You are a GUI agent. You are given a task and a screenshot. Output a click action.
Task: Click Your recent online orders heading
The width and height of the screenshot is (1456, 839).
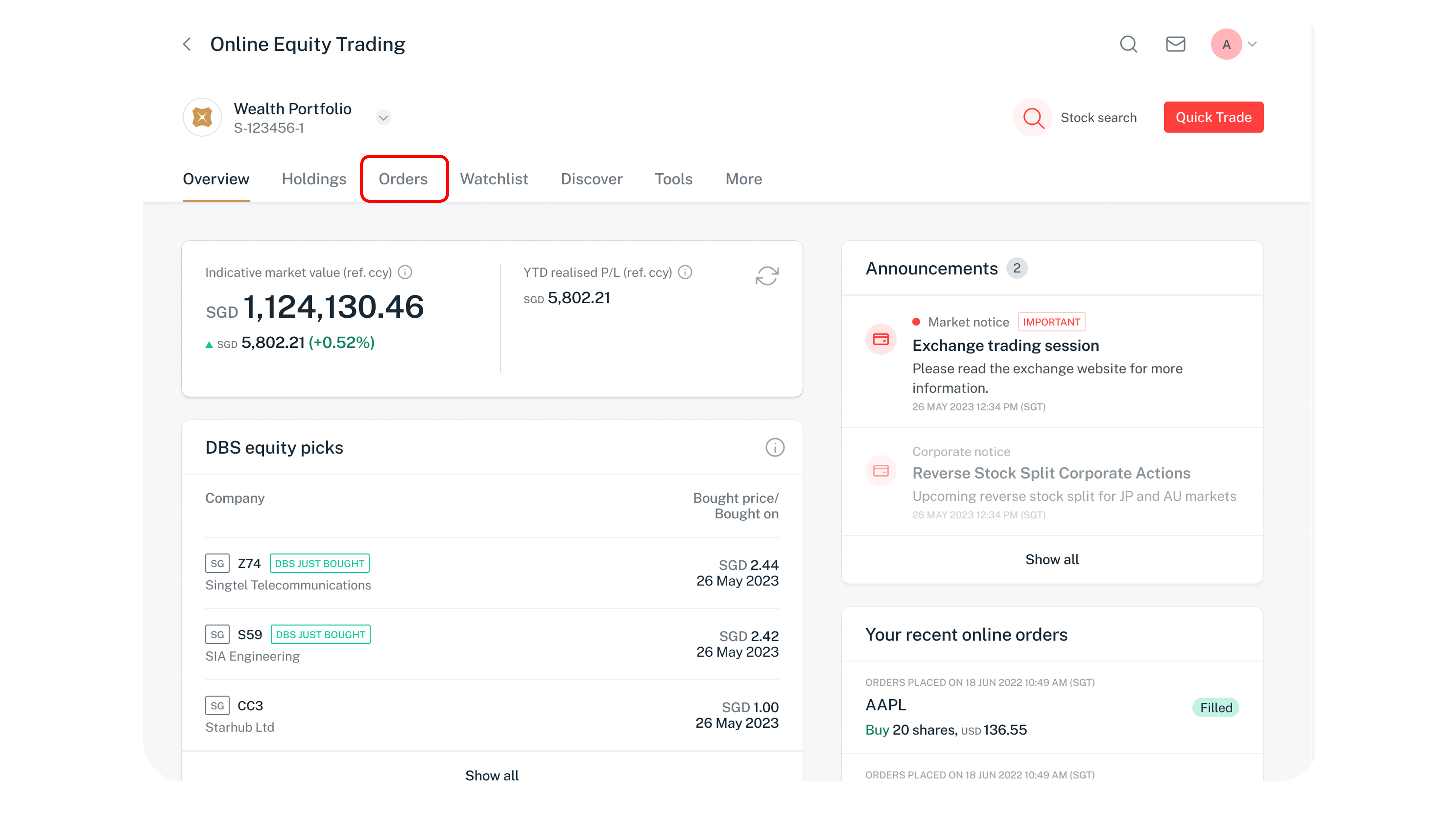pos(966,635)
